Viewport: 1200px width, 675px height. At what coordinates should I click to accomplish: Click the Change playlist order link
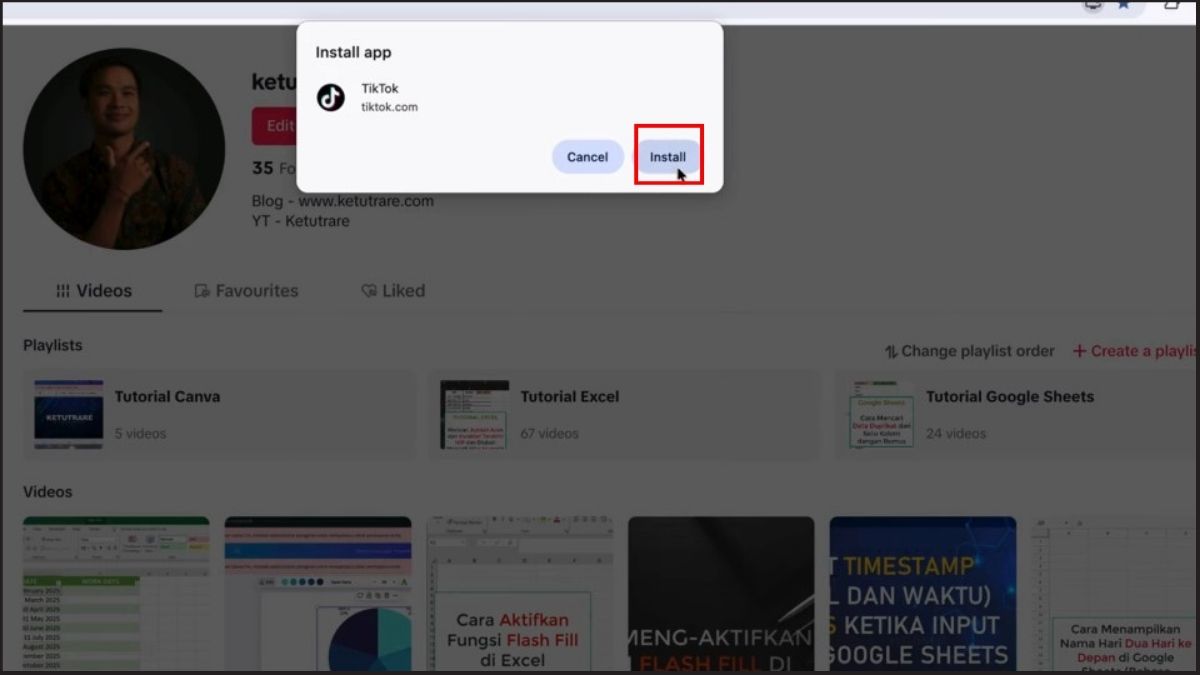pos(969,351)
